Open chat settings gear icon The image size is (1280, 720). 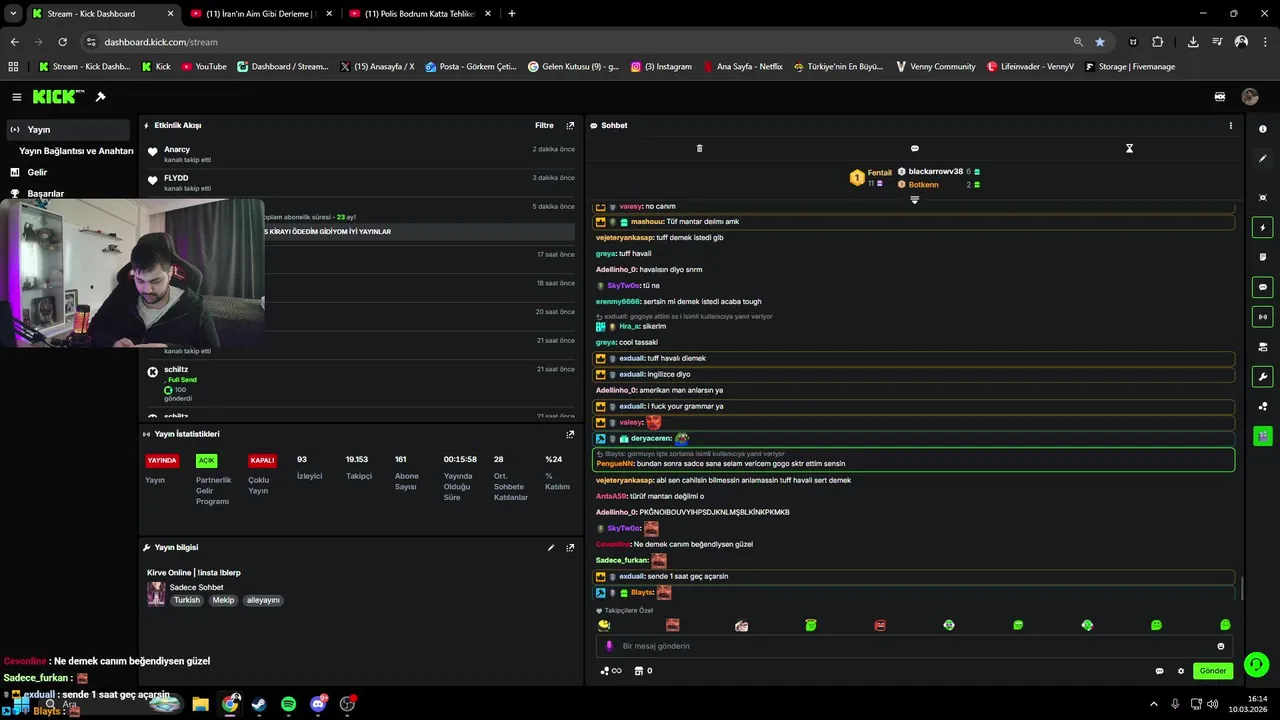pos(1181,671)
